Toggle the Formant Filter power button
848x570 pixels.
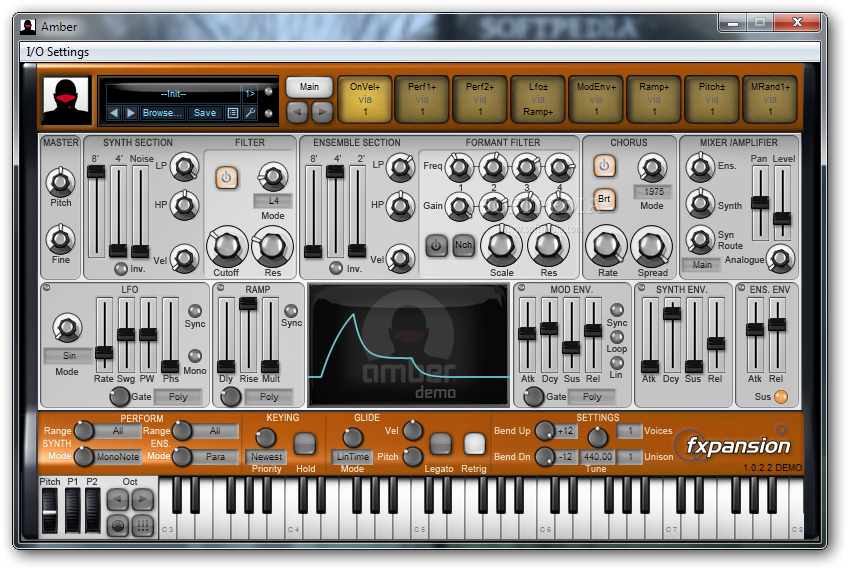click(436, 246)
